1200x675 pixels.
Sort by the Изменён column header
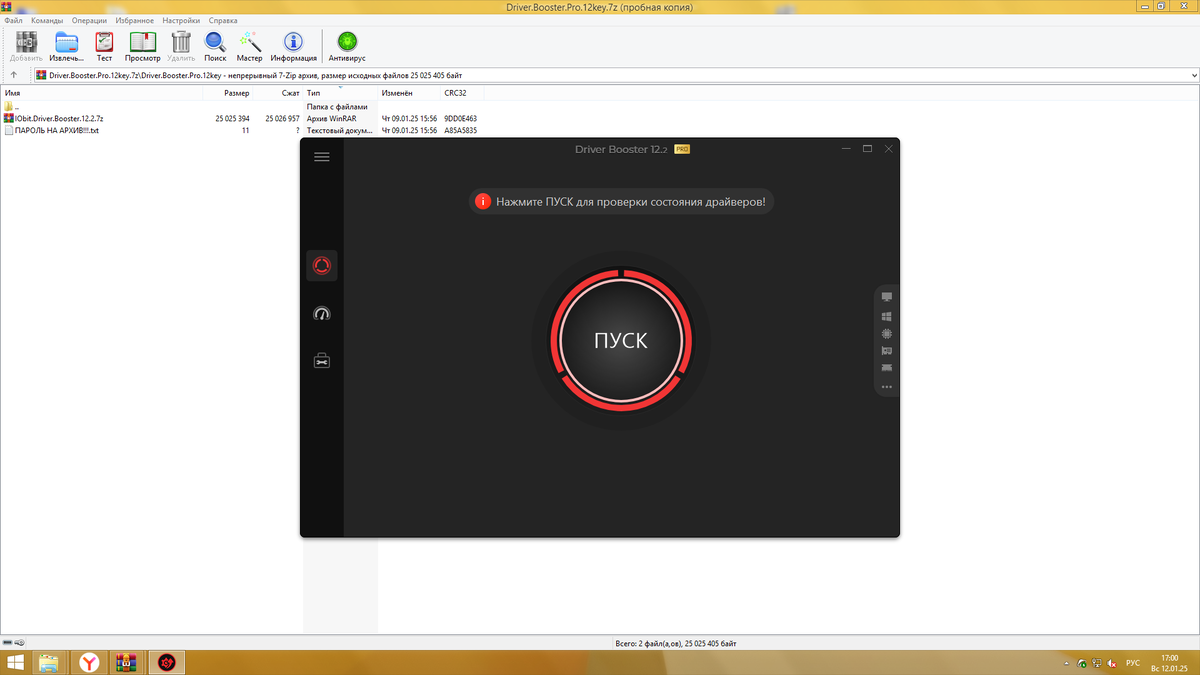click(409, 93)
